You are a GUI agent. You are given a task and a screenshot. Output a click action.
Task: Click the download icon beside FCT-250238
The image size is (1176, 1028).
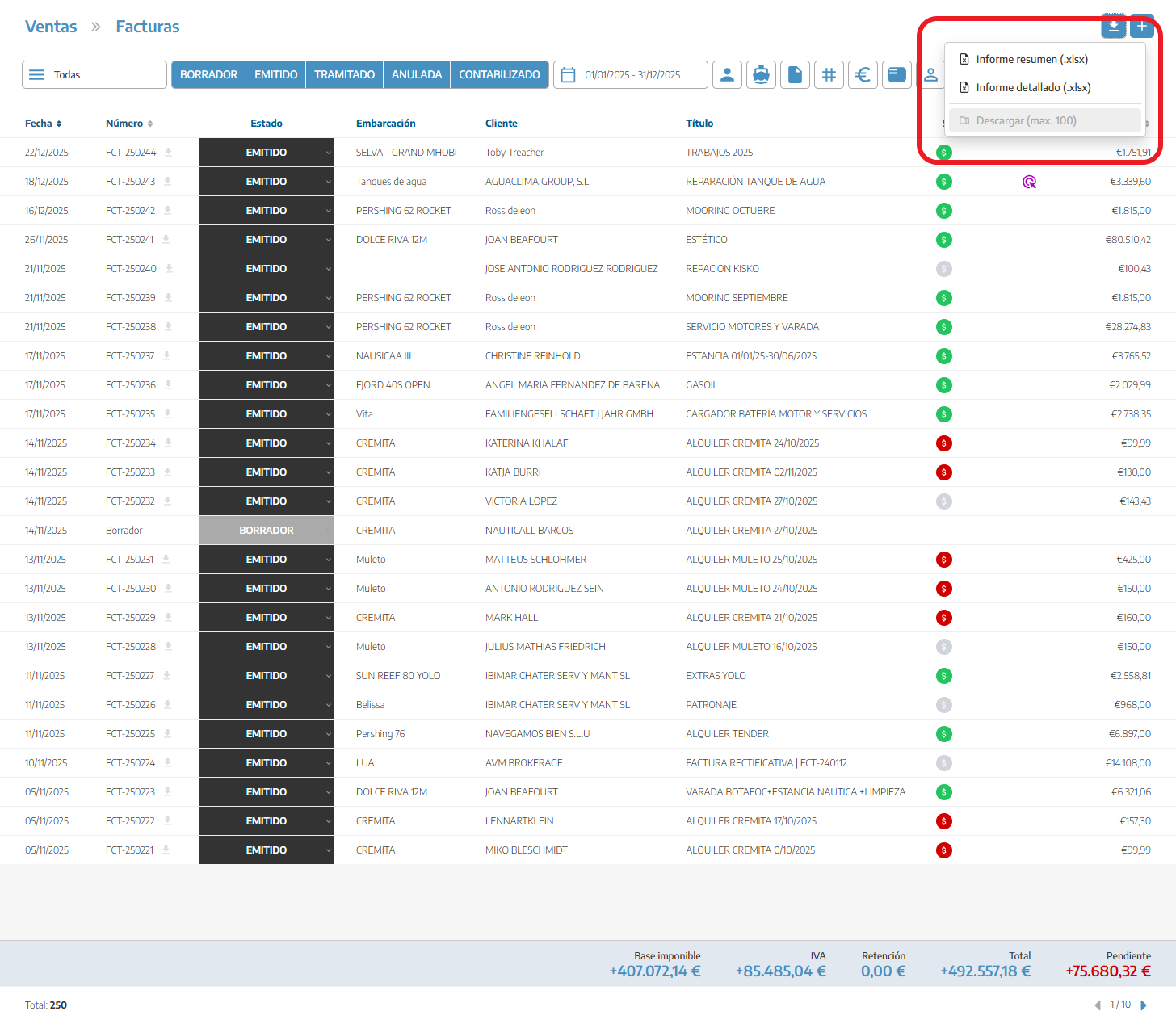coord(168,326)
